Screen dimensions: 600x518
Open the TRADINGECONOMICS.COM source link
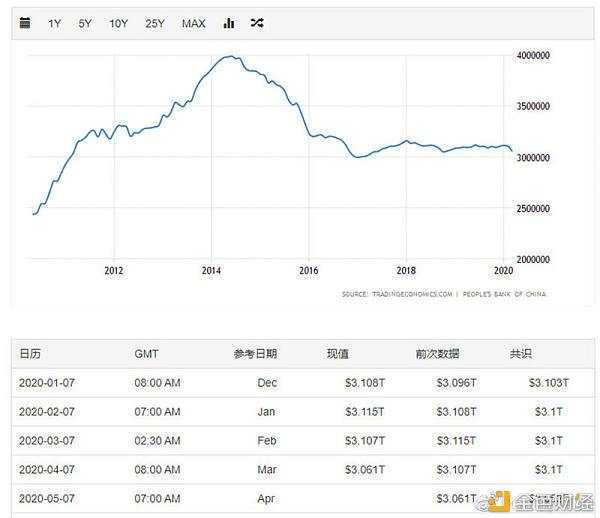tap(412, 294)
